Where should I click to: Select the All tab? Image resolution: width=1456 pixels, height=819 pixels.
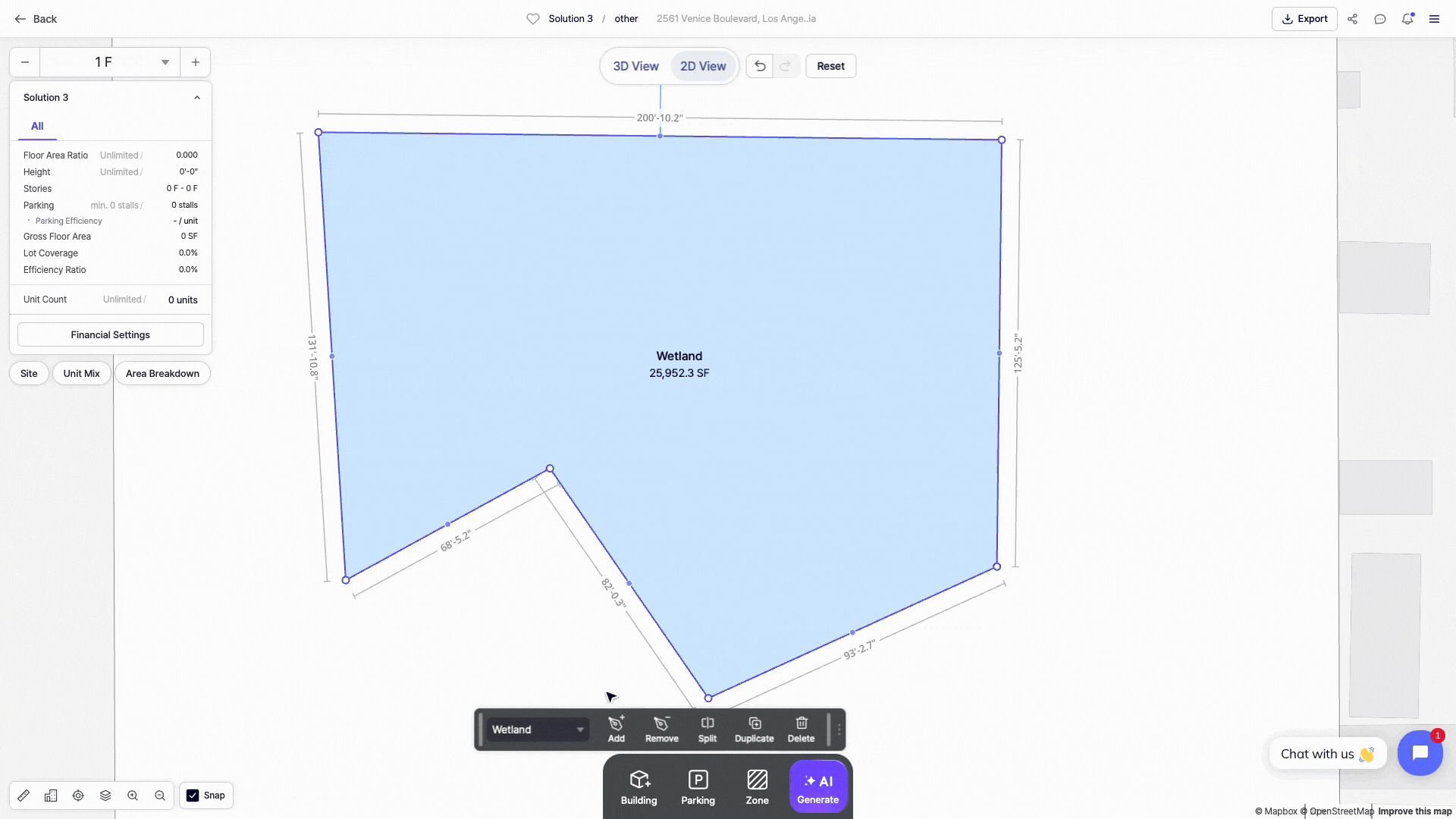37,126
